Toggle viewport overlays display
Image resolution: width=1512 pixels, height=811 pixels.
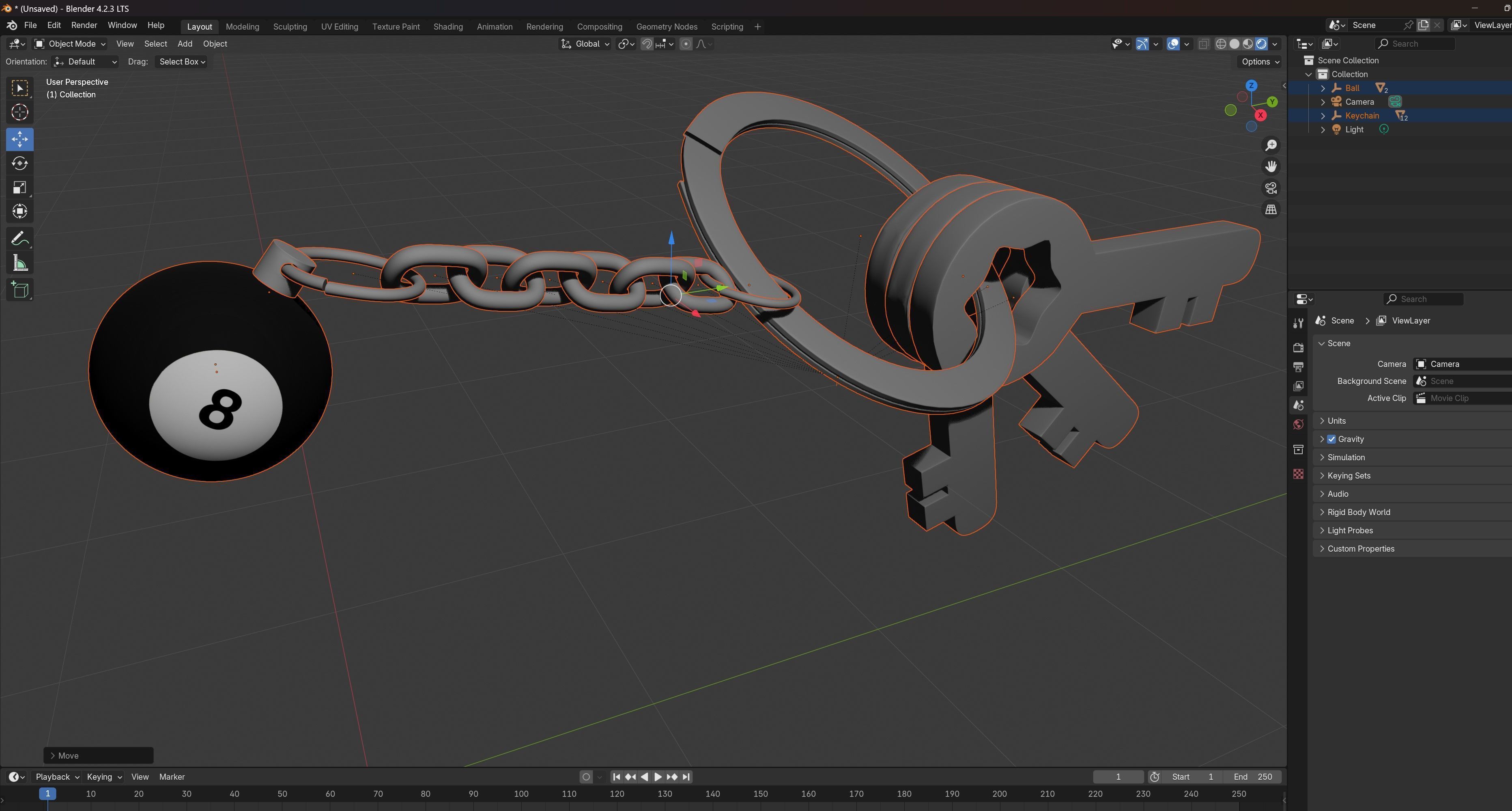(1173, 44)
